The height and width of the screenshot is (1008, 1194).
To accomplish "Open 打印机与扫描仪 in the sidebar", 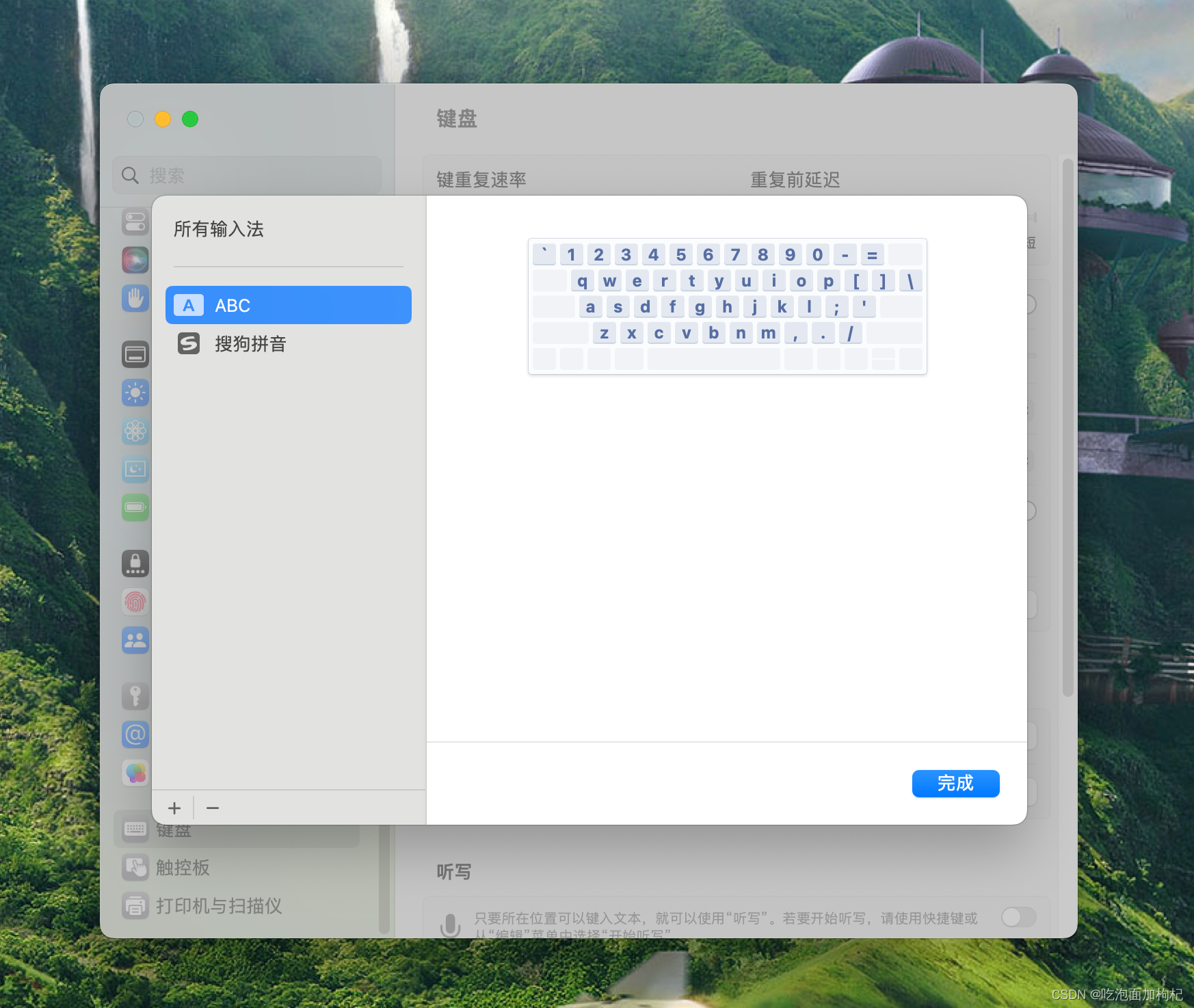I will [237, 906].
